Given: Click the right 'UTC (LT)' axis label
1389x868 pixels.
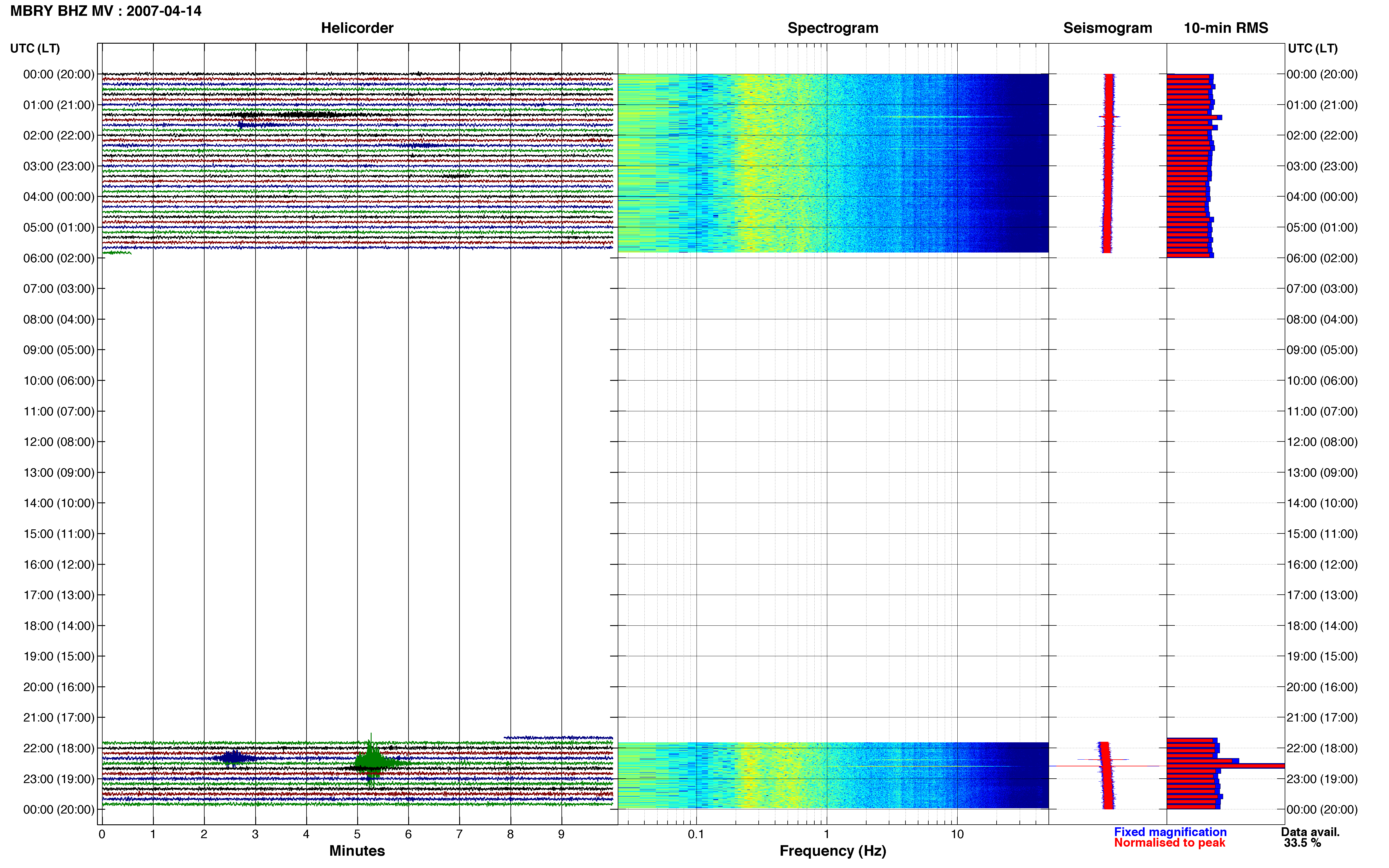Looking at the screenshot, I should coord(1313,48).
